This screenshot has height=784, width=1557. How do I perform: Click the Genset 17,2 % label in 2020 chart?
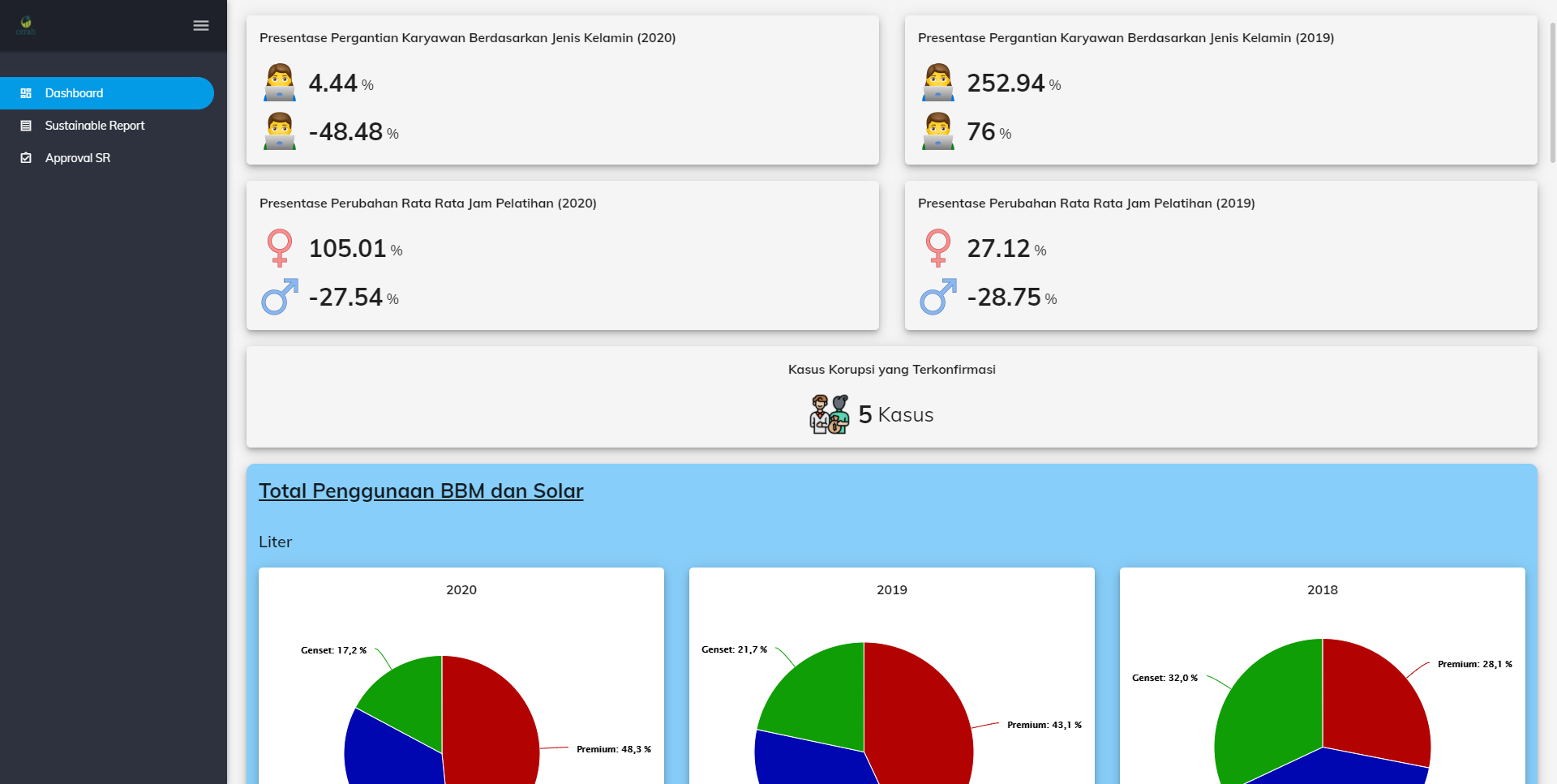[333, 650]
